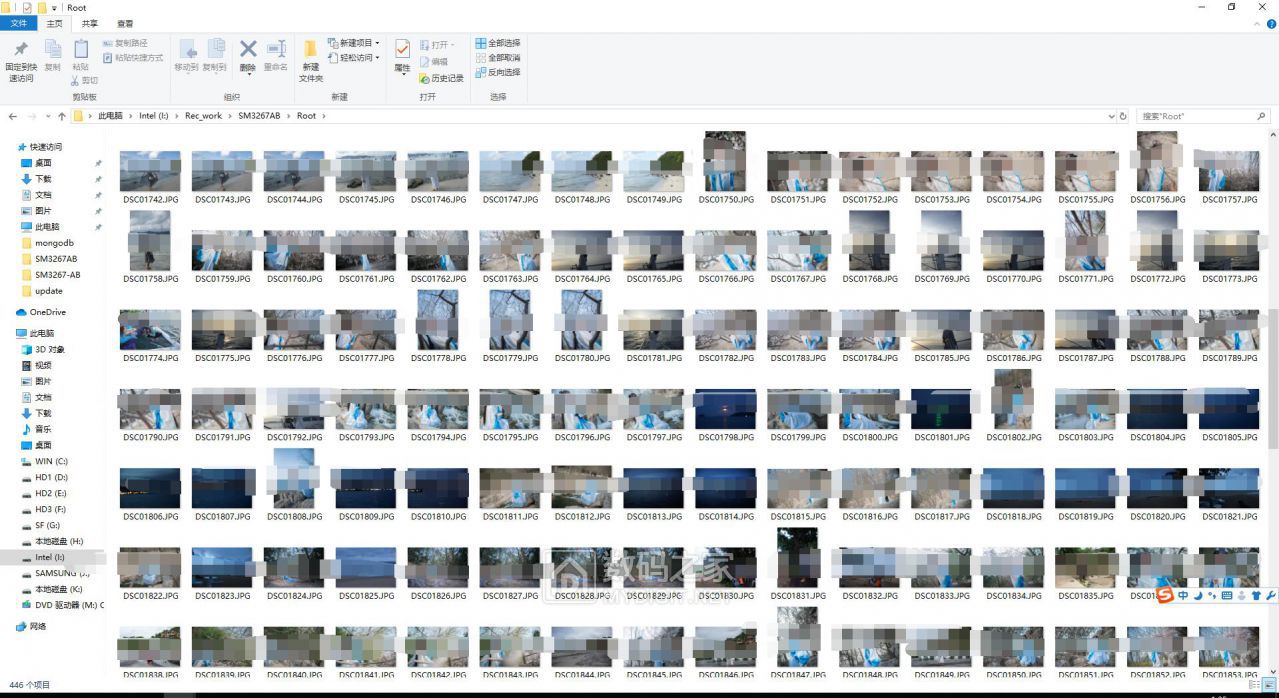Image resolution: width=1279 pixels, height=698 pixels.
Task: Open the 文件 menu tab
Action: [x=18, y=23]
